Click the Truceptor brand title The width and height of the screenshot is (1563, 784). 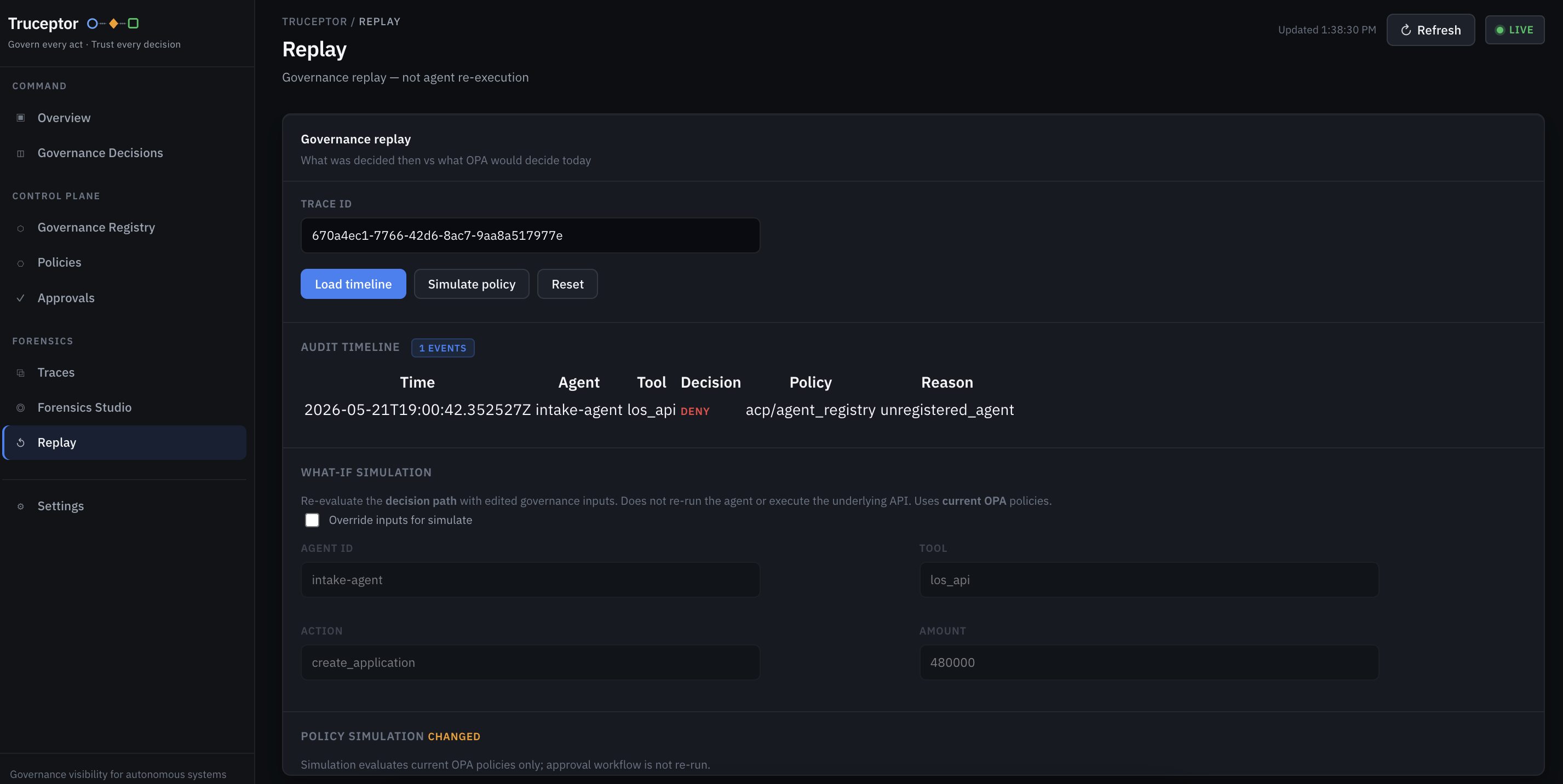click(x=43, y=24)
